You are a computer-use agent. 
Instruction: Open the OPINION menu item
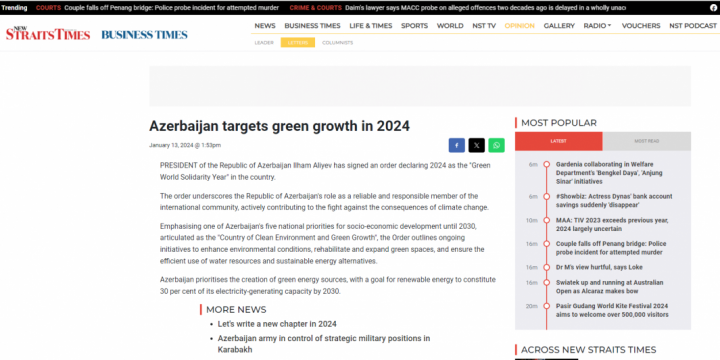[x=519, y=26]
